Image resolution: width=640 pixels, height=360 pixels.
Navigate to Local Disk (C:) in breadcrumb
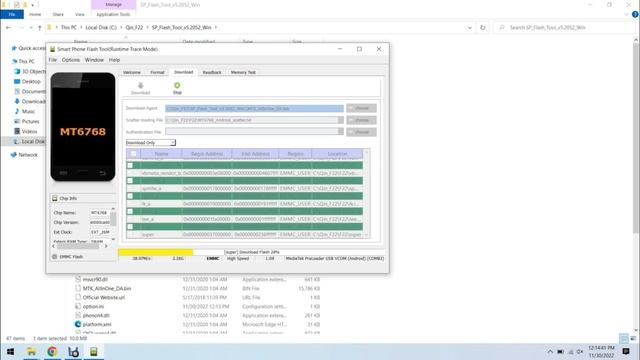[101, 27]
